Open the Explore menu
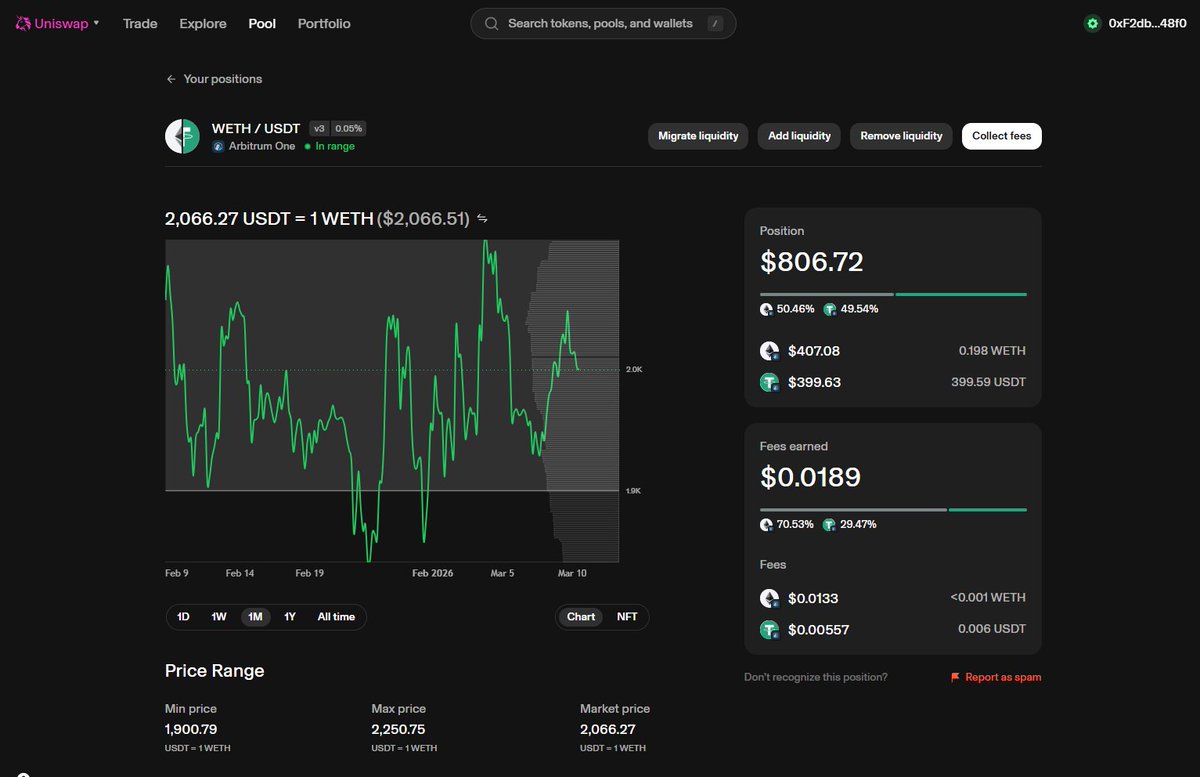The image size is (1200, 777). click(203, 23)
